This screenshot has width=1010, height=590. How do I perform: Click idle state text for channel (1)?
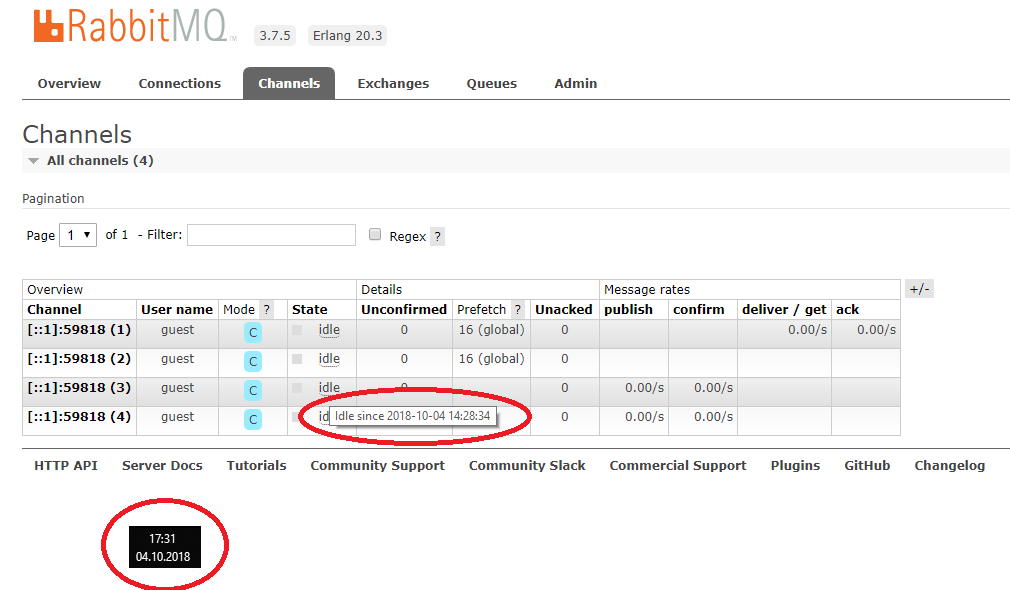click(329, 330)
